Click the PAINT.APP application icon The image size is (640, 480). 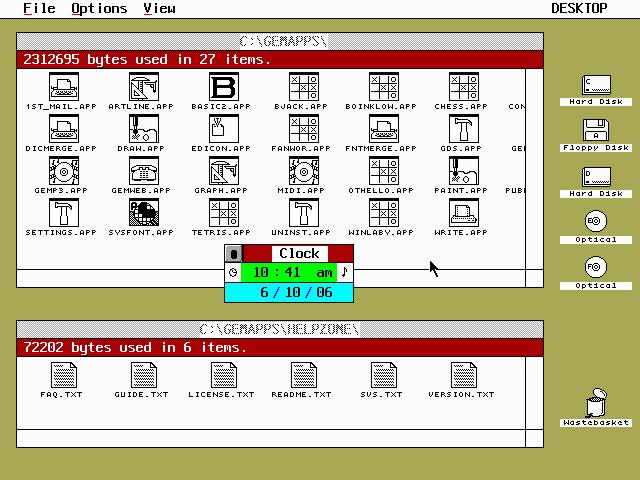462,172
